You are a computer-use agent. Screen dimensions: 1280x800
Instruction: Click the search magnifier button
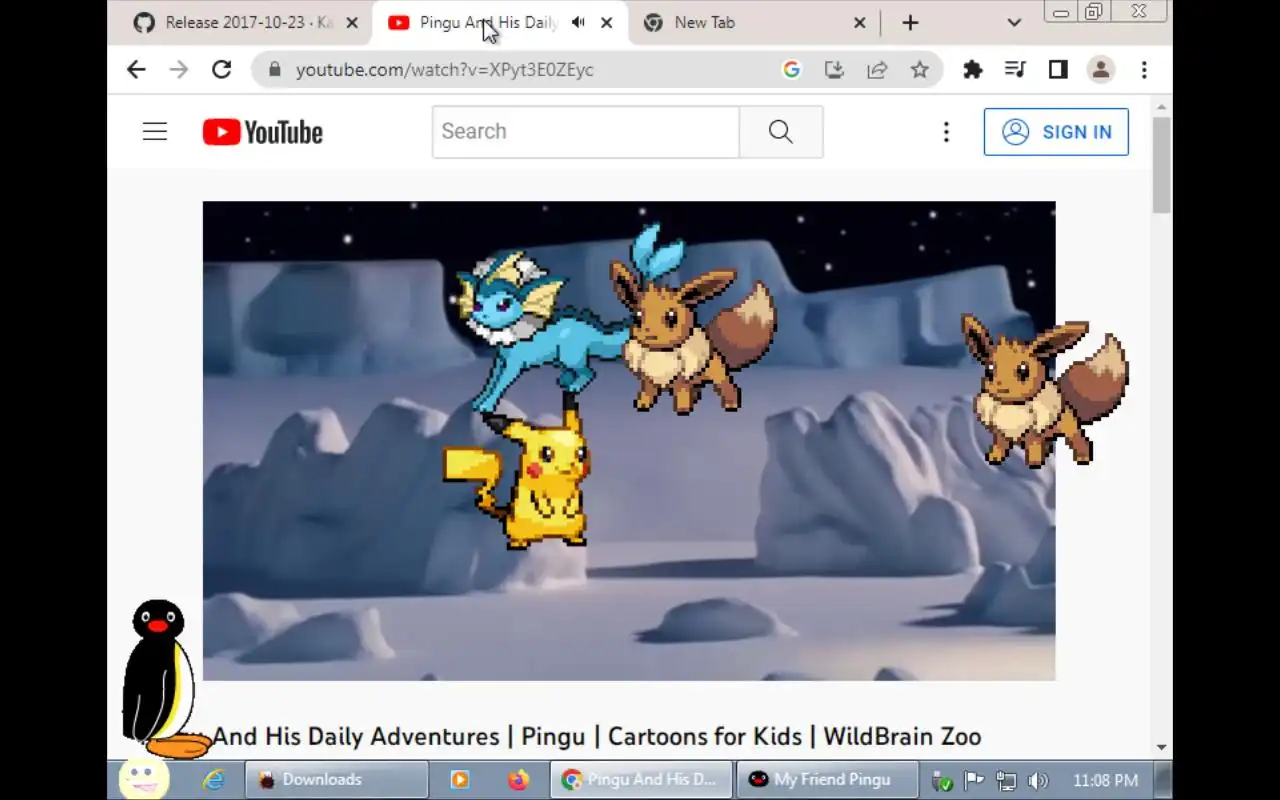tap(781, 132)
